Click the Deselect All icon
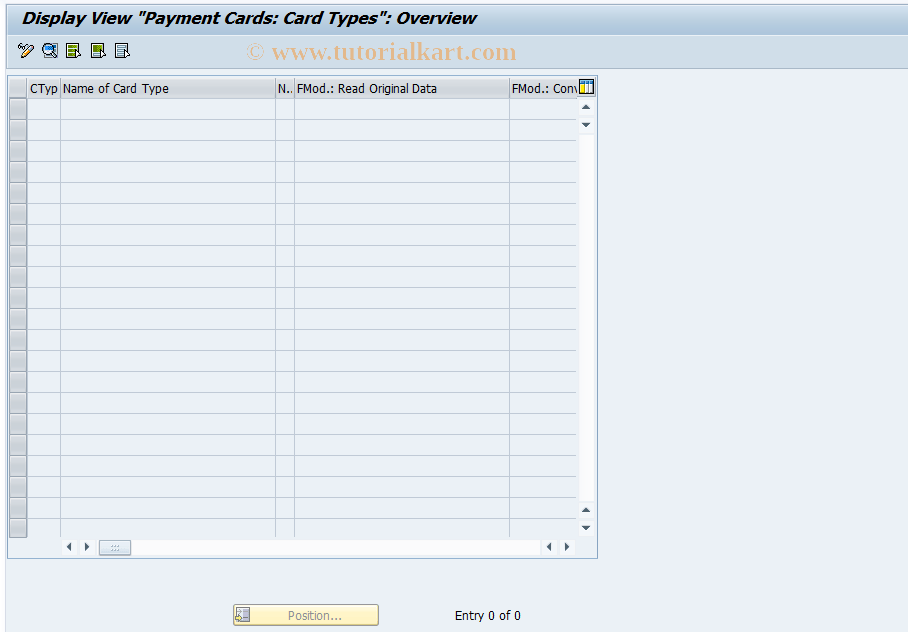Viewport: 908px width, 632px height. click(120, 50)
